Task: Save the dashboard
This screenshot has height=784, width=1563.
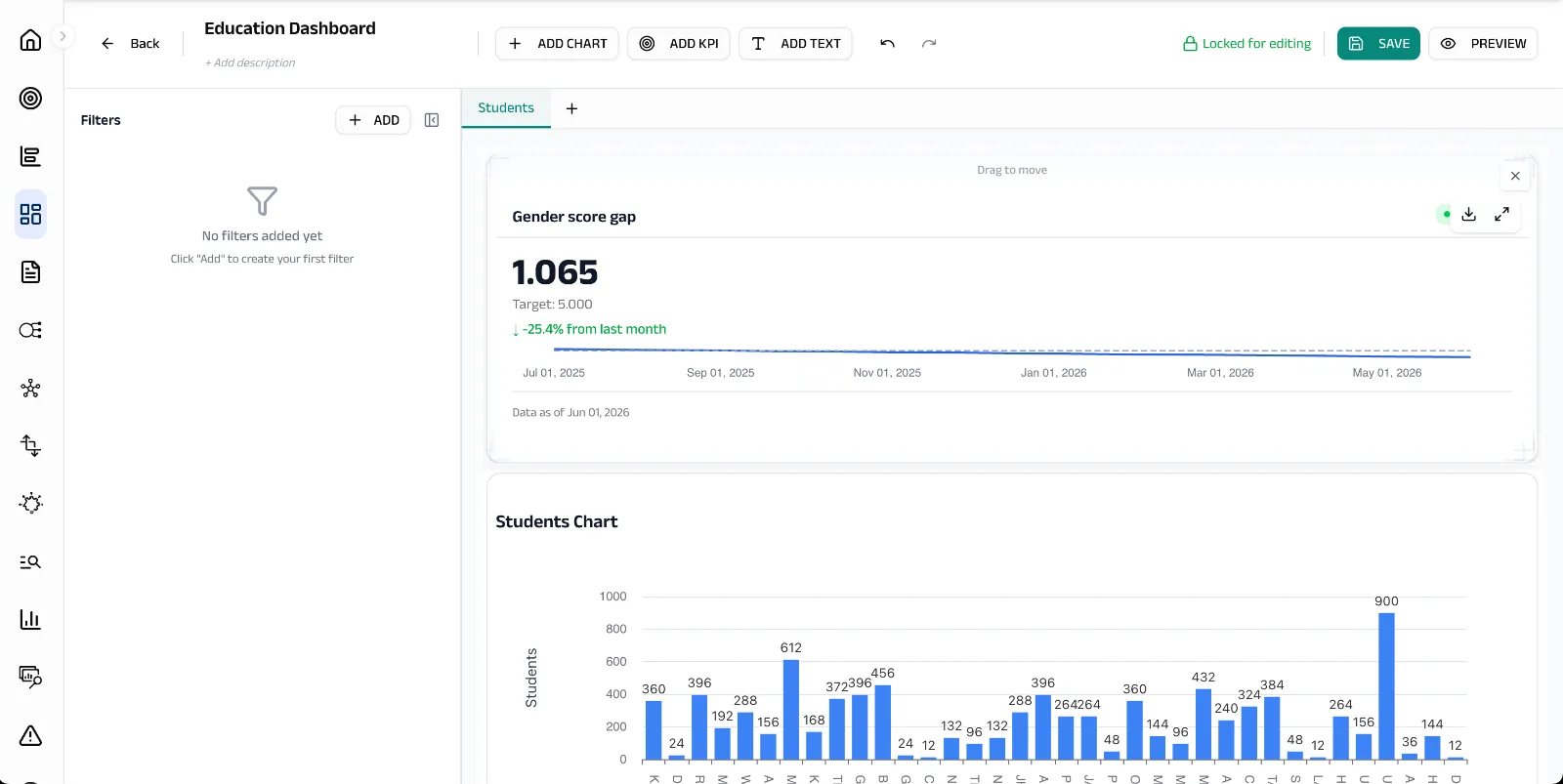Action: click(1378, 43)
